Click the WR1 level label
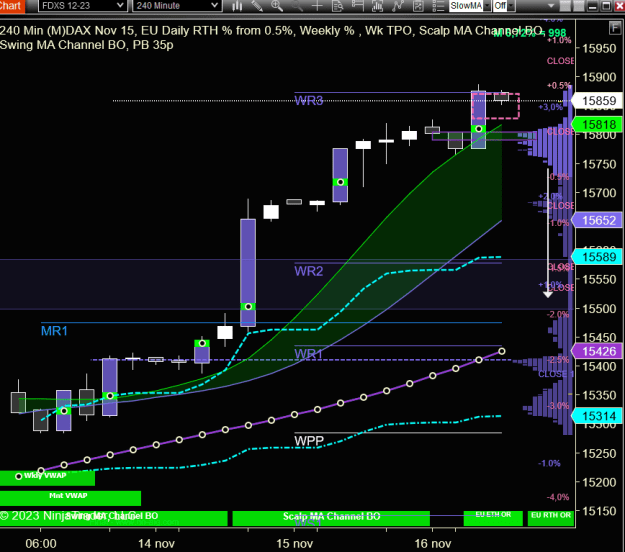 (309, 354)
